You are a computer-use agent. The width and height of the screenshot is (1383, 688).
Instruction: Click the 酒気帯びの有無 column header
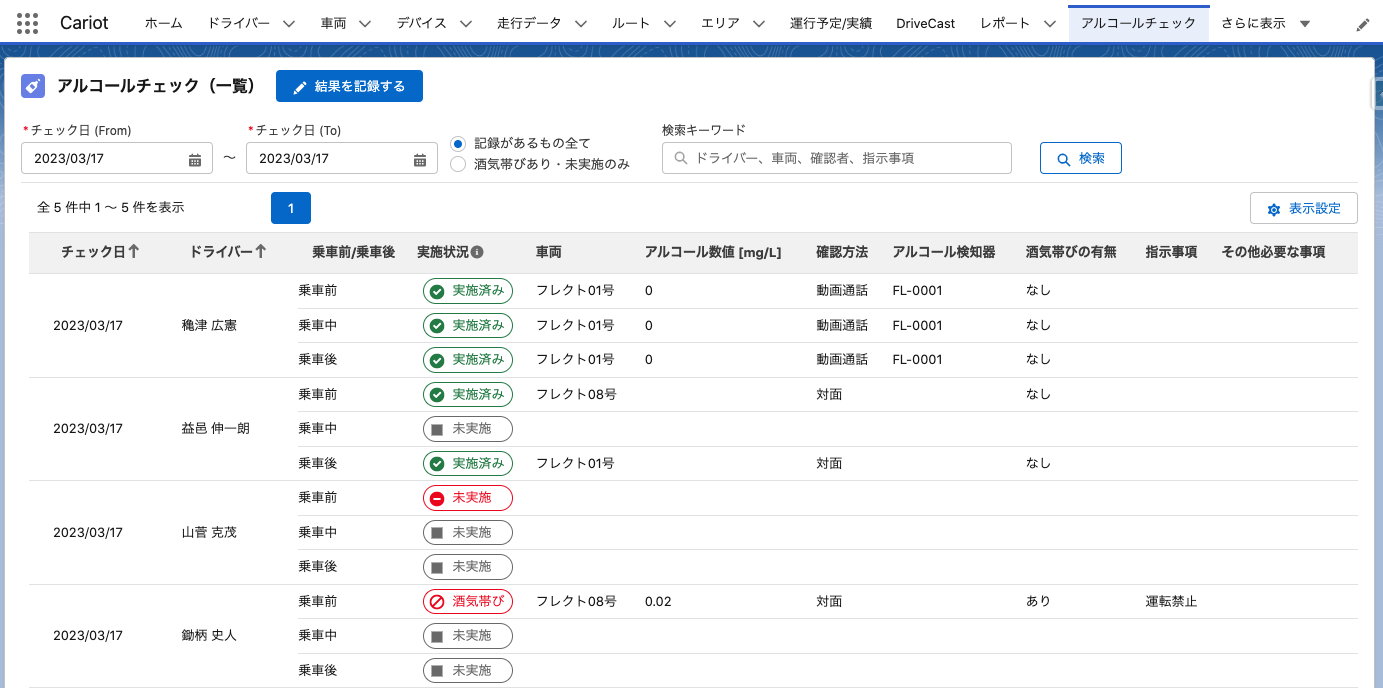[1071, 252]
